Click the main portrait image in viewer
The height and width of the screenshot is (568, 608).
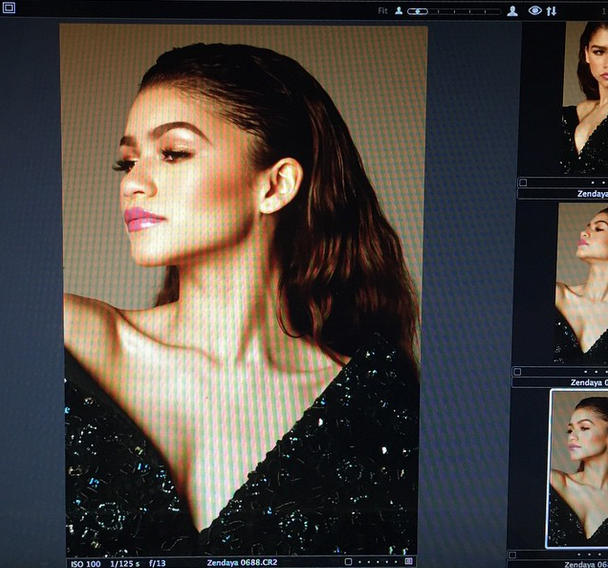point(242,290)
